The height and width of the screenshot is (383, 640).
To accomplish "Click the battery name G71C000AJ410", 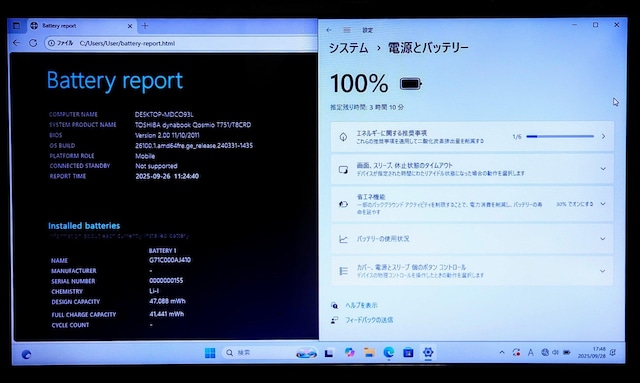I will 170,260.
